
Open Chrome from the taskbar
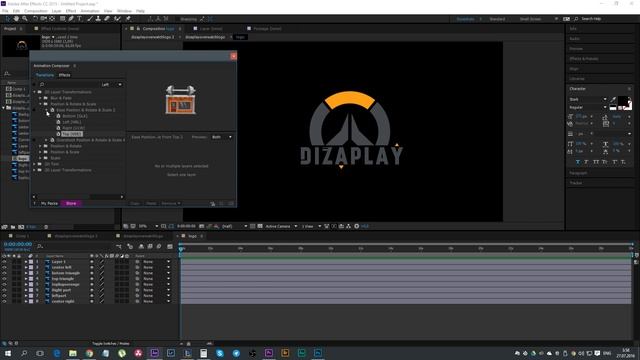coord(89,353)
